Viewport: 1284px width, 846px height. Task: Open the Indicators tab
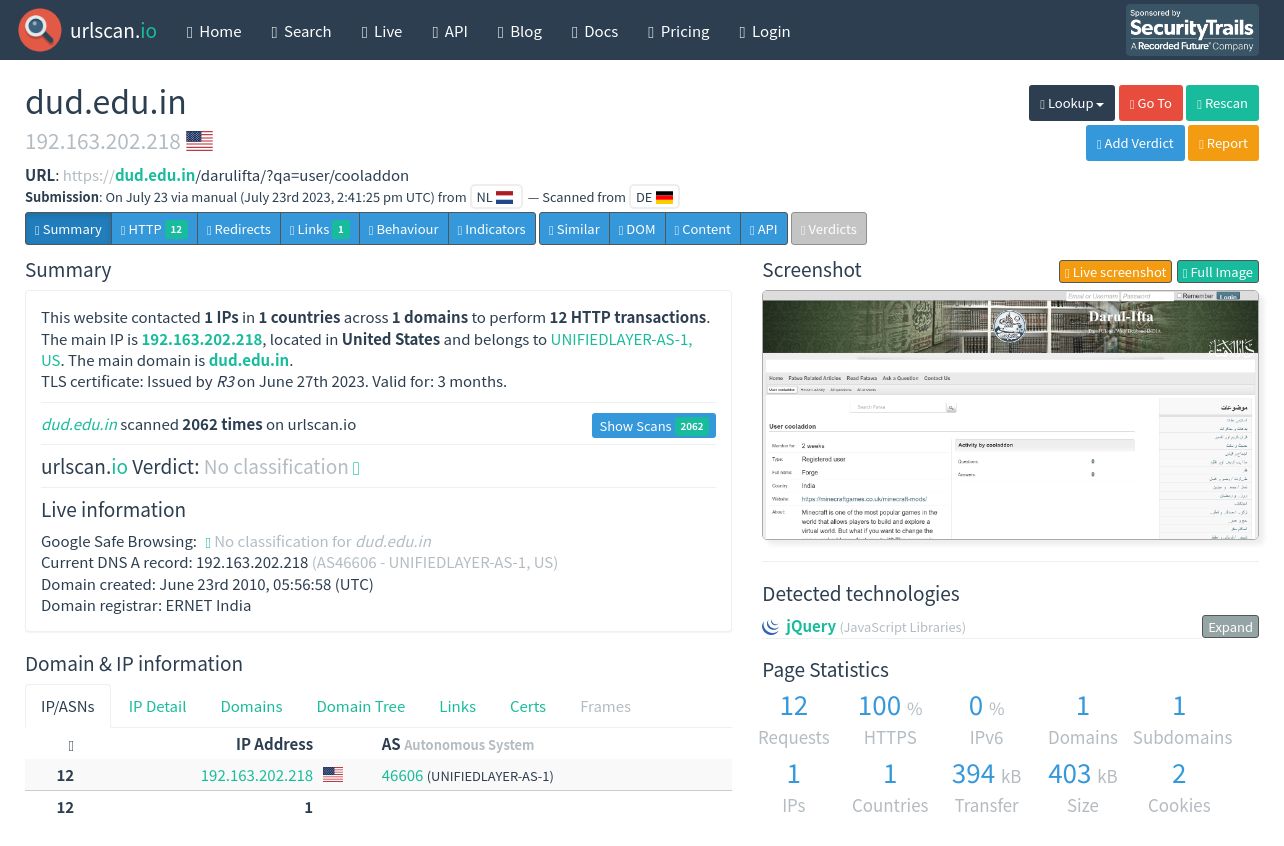pyautogui.click(x=491, y=229)
